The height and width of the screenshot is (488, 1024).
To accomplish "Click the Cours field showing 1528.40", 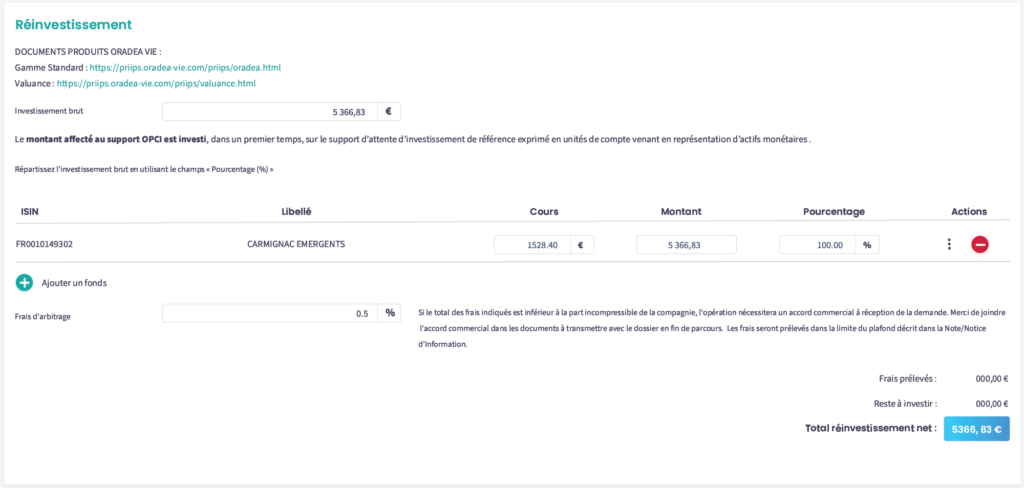I will click(x=532, y=244).
